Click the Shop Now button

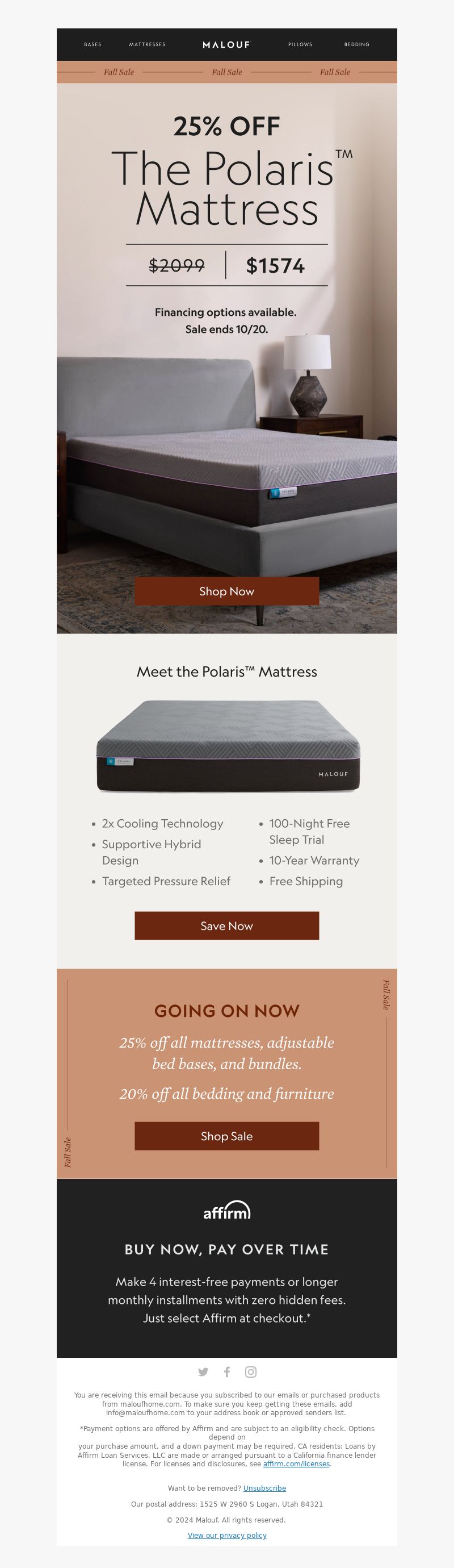tap(226, 591)
